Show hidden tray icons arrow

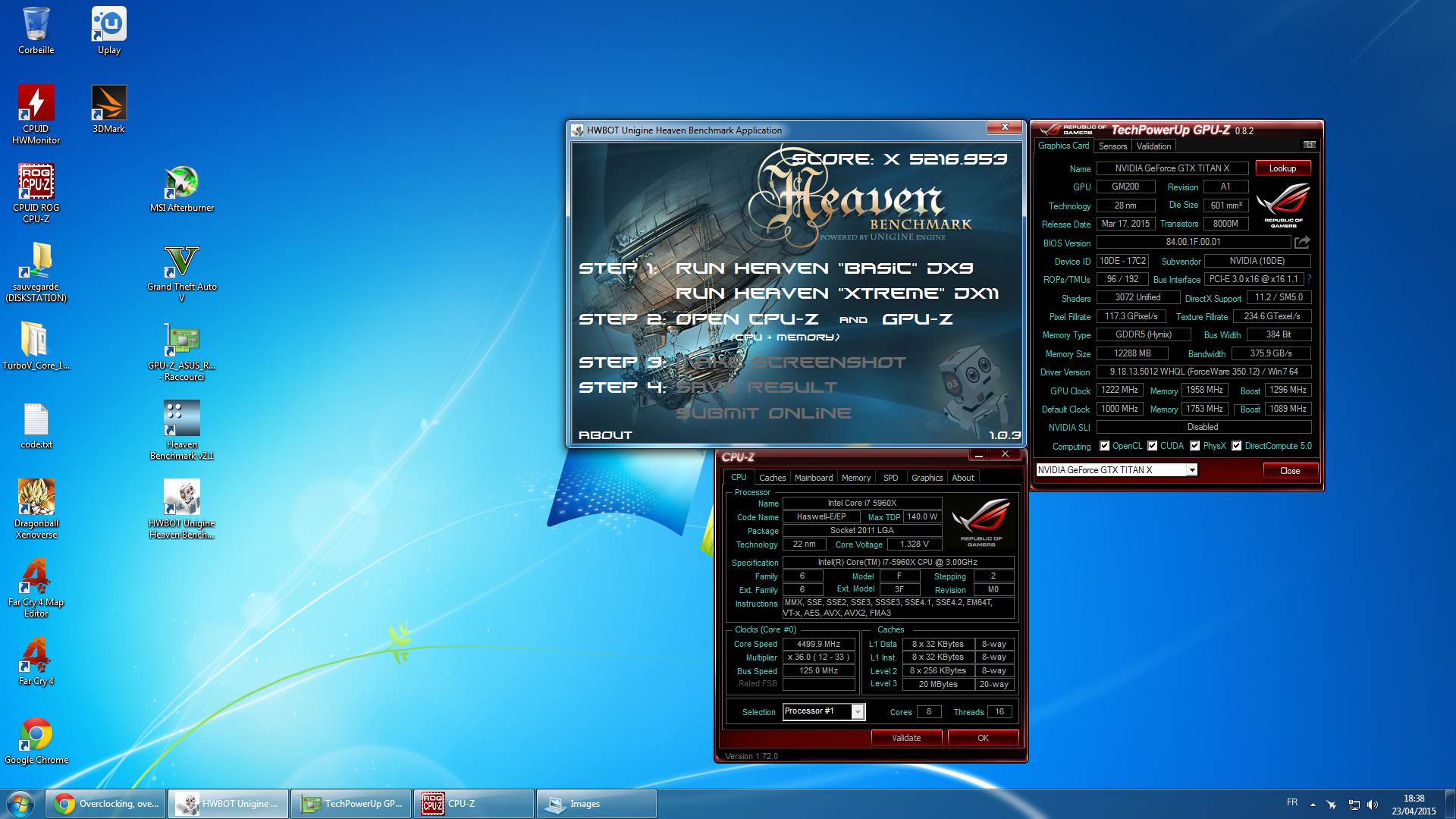click(x=1313, y=805)
